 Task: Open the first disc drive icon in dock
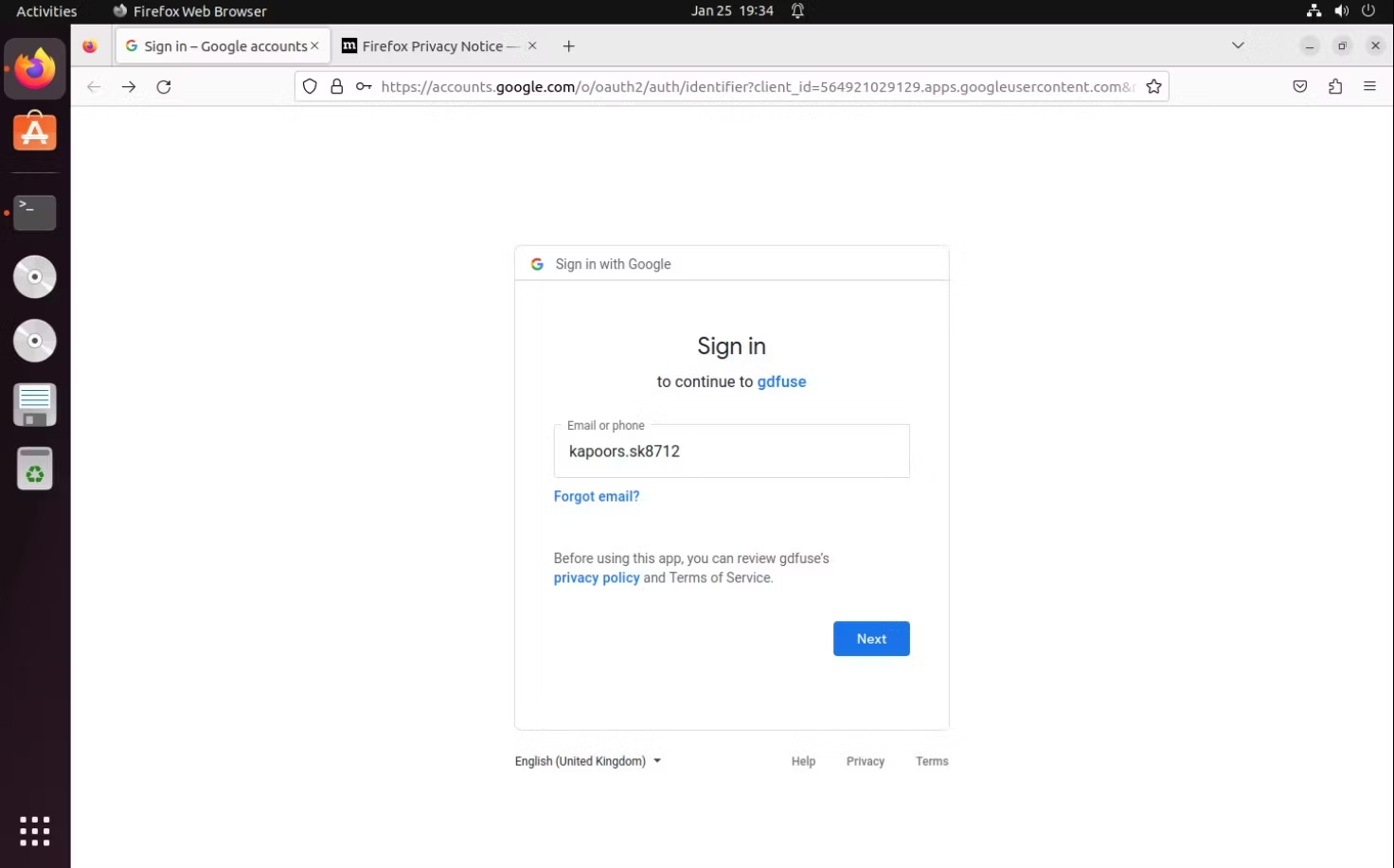[x=35, y=277]
